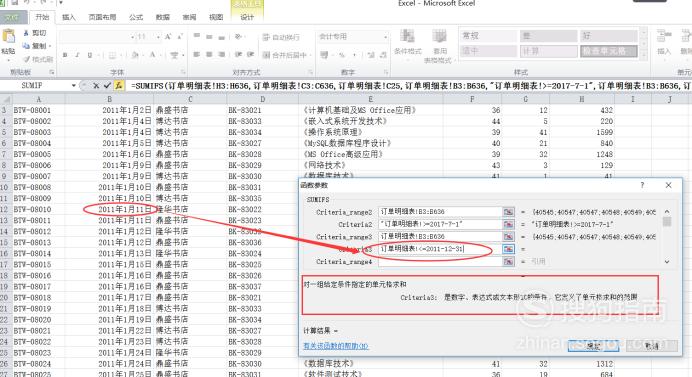Open the 有关该函数的帮助 link

[x=336, y=346]
